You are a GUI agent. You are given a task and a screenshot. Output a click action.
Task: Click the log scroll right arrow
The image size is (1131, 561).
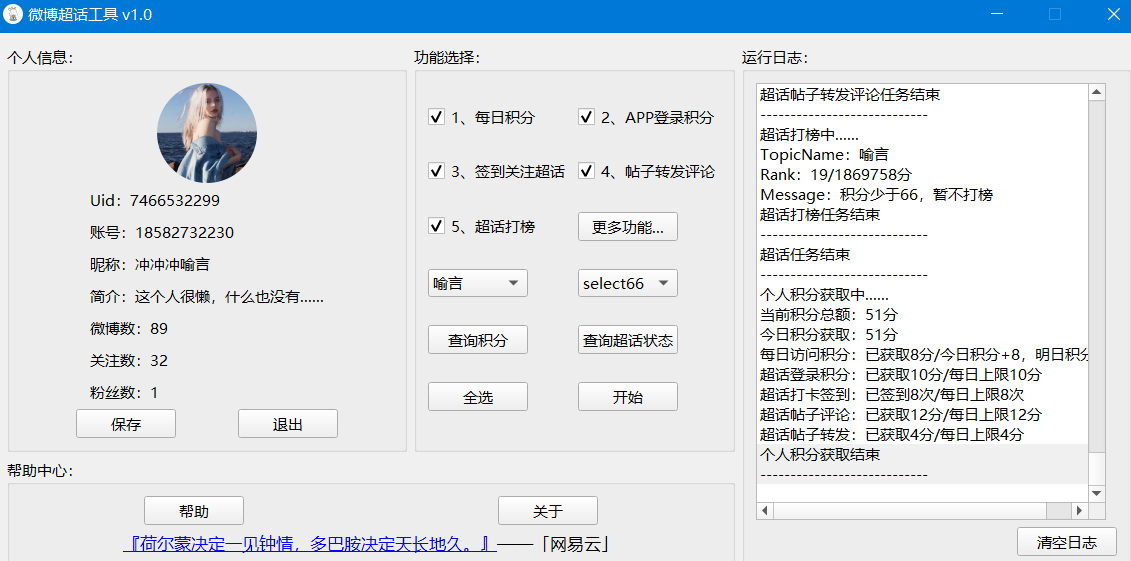pyautogui.click(x=1080, y=511)
